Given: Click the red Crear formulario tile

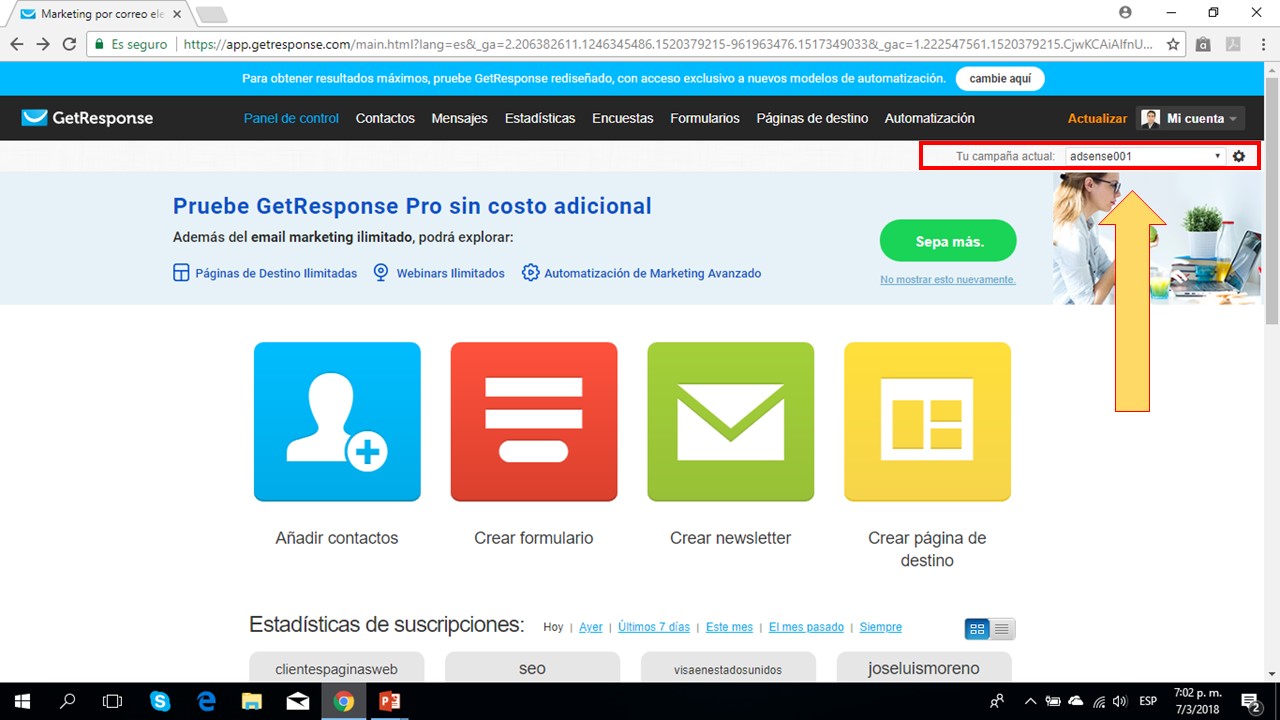Looking at the screenshot, I should (534, 422).
